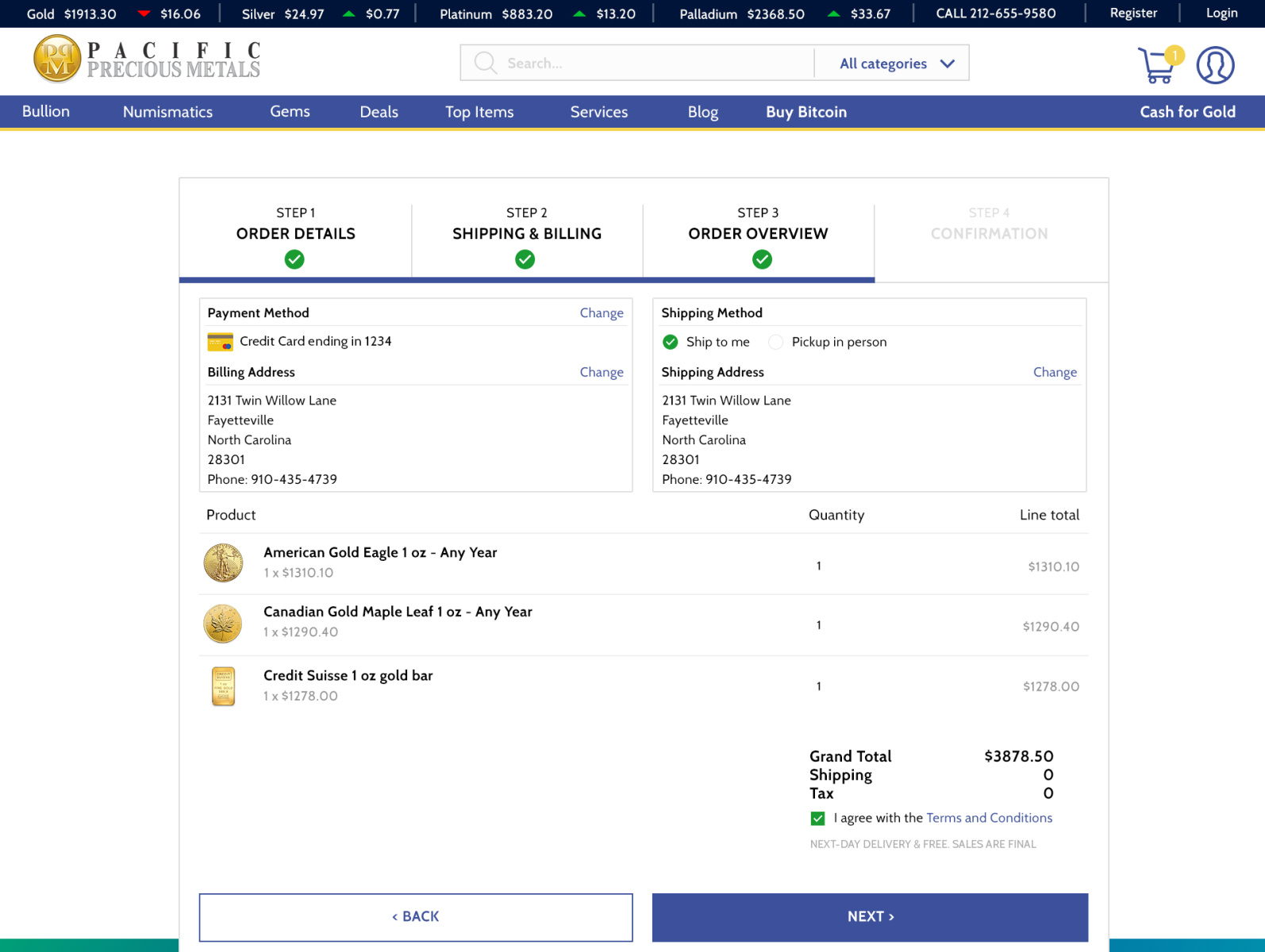Open the Bullion menu
This screenshot has width=1265, height=952.
pyautogui.click(x=46, y=112)
